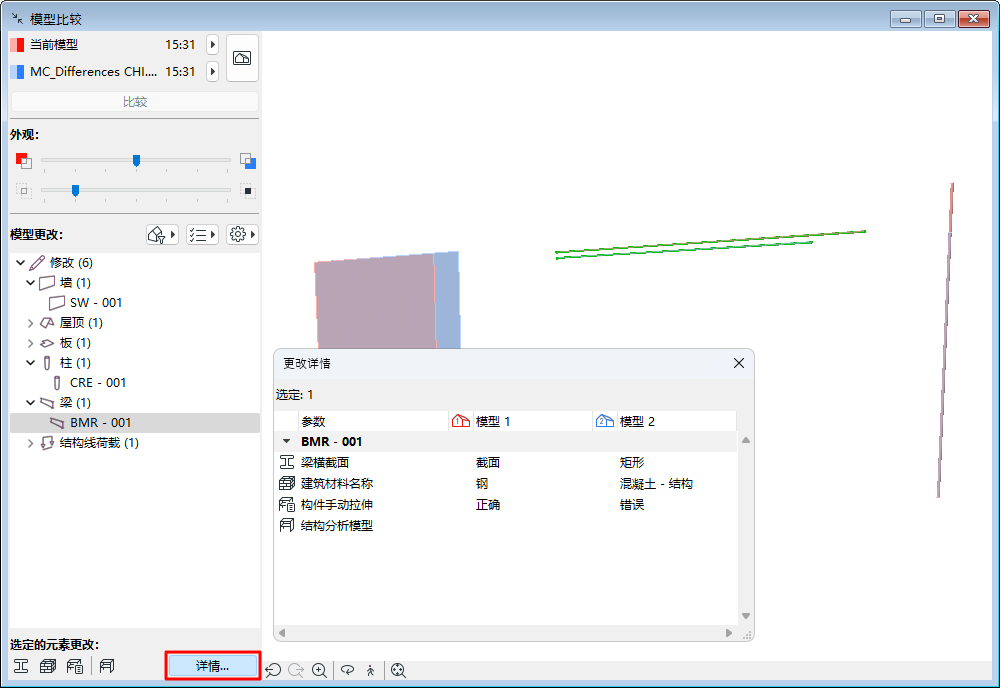Click the details panel horizontal scroll right arrow
The height and width of the screenshot is (688, 1000).
click(x=729, y=633)
